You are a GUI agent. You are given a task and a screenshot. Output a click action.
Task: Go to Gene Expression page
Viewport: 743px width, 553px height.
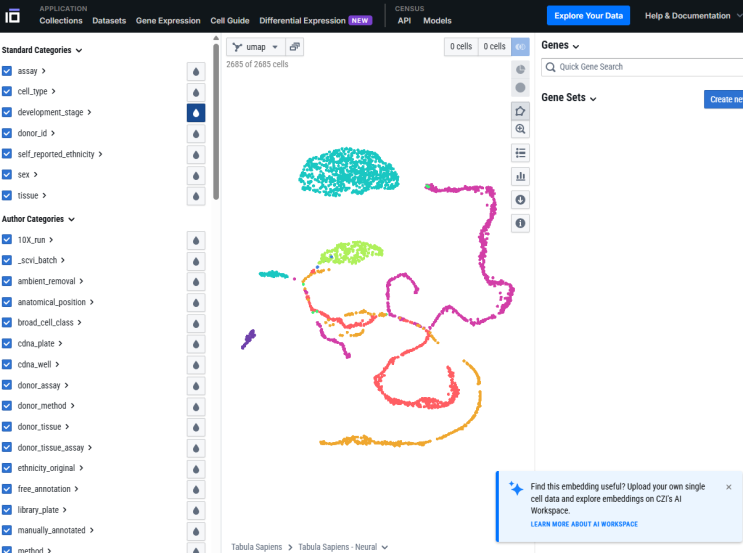point(168,20)
